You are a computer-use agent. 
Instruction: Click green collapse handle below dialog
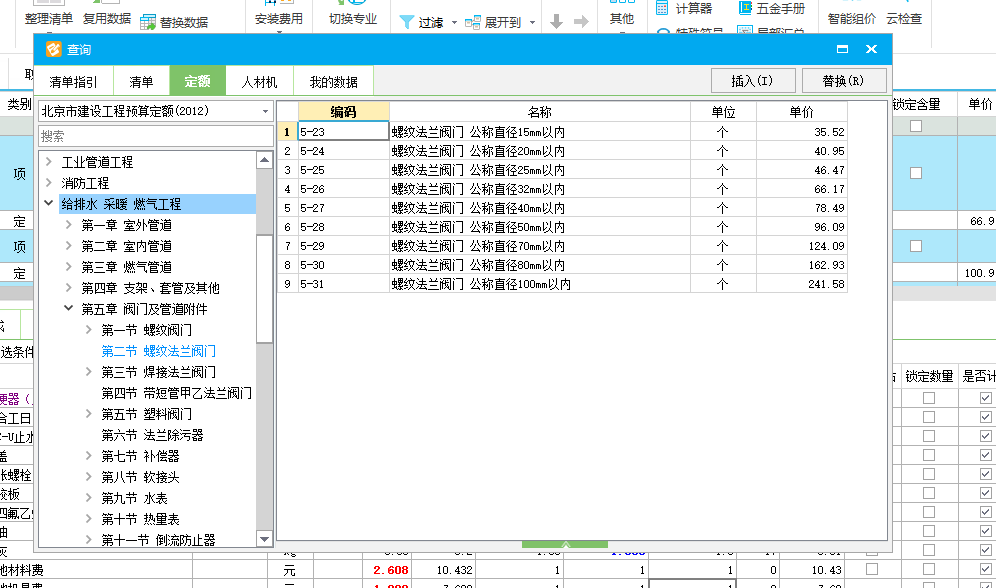[x=565, y=544]
